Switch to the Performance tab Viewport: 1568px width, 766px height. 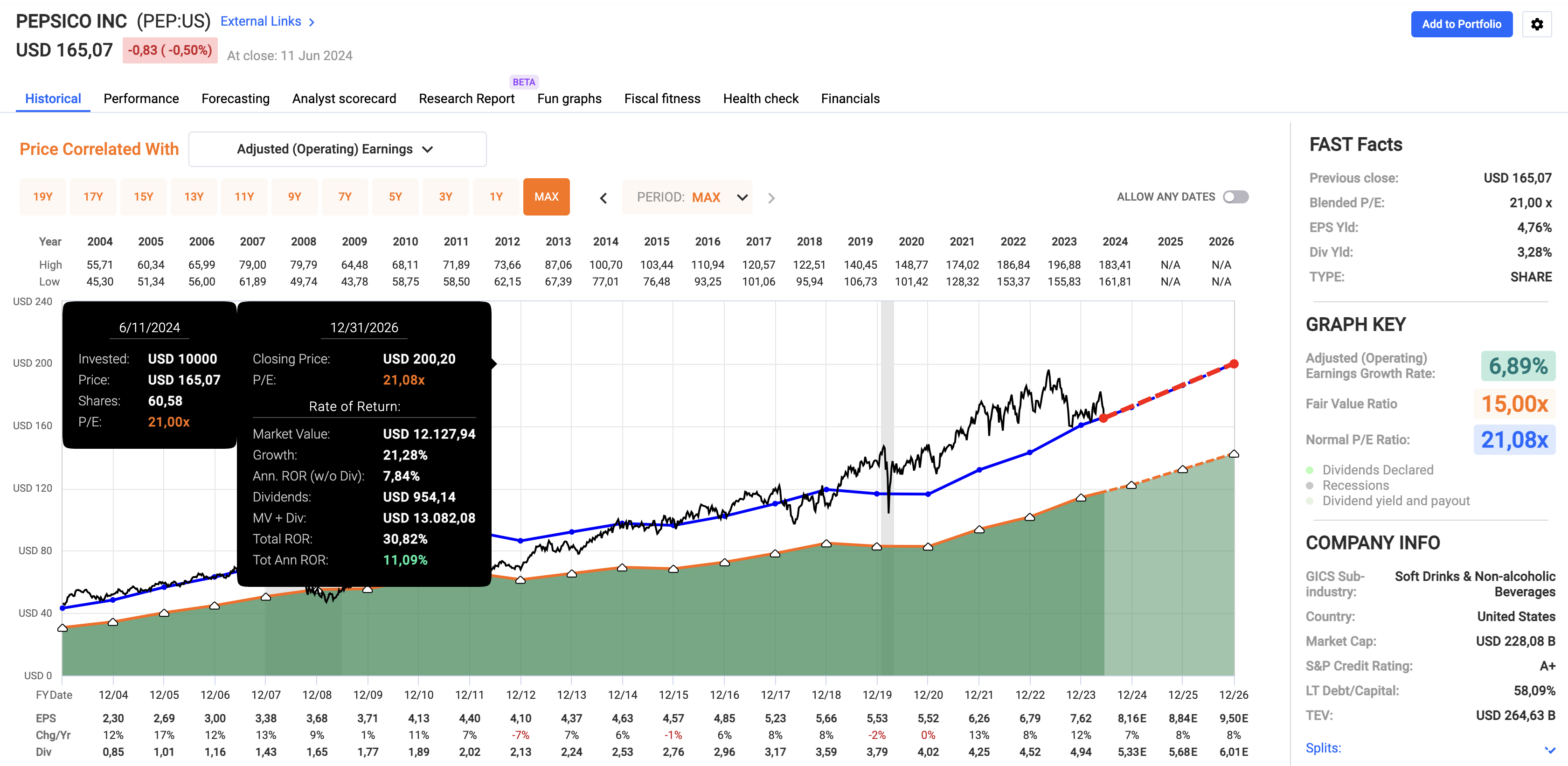(140, 98)
